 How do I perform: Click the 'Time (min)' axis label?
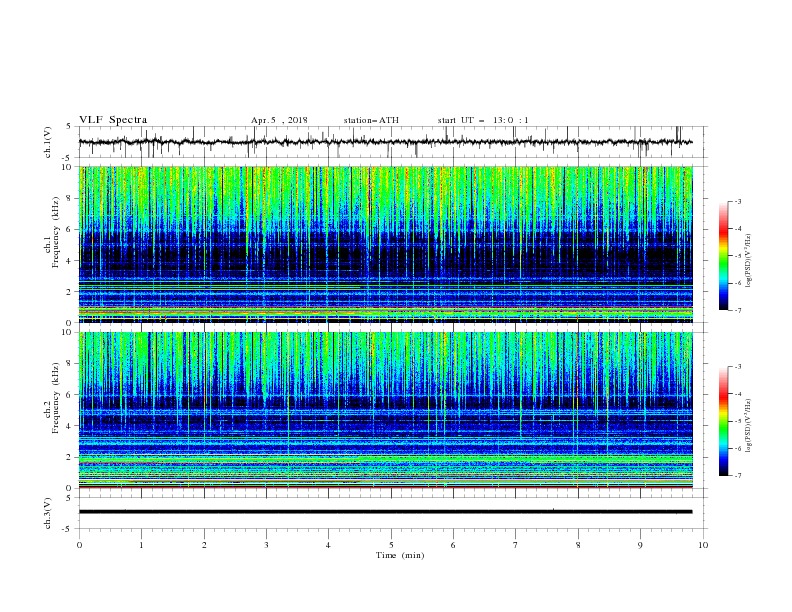(x=400, y=555)
